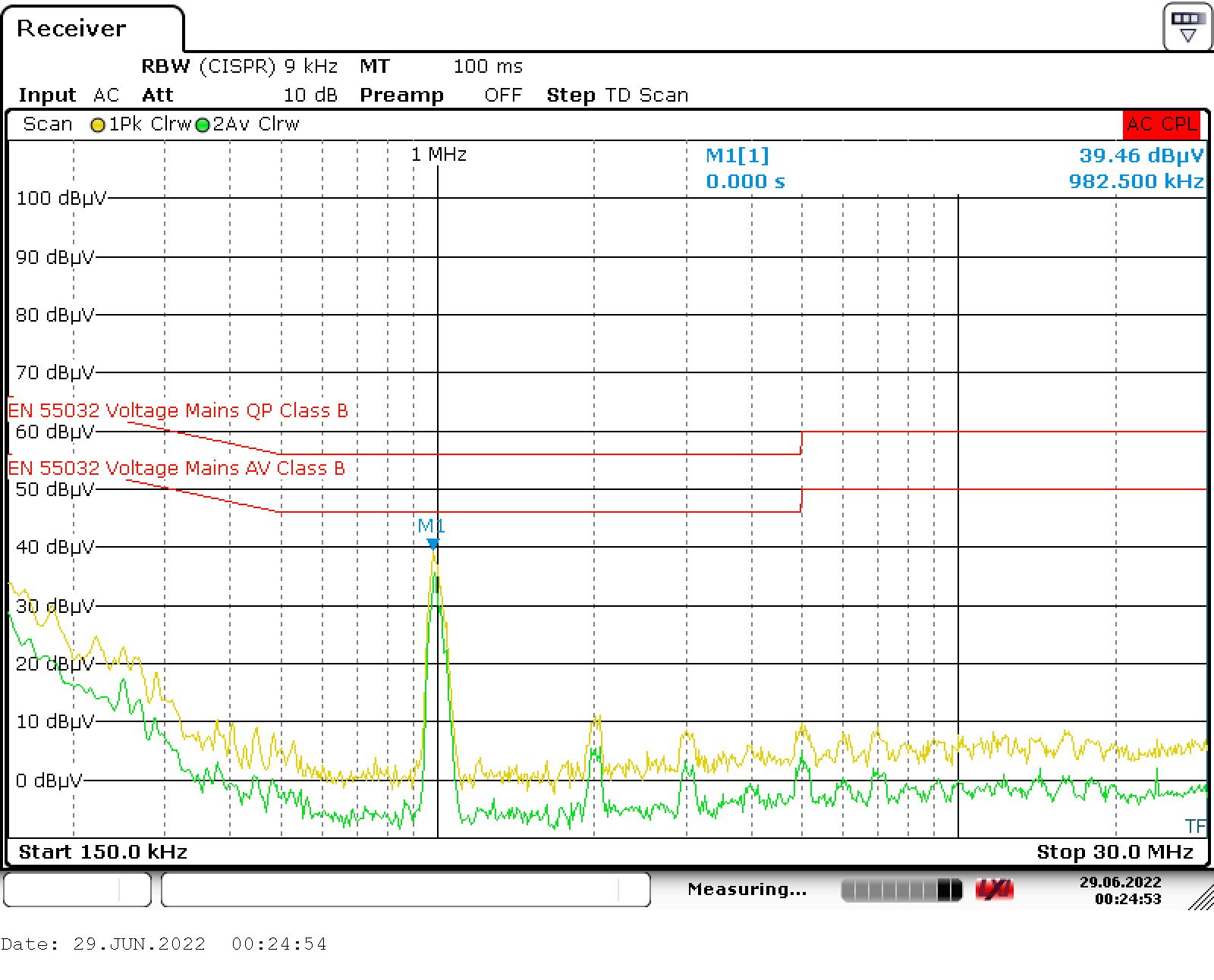Click the M1 marker arrow on the peak
This screenshot has width=1214, height=980.
(x=435, y=542)
